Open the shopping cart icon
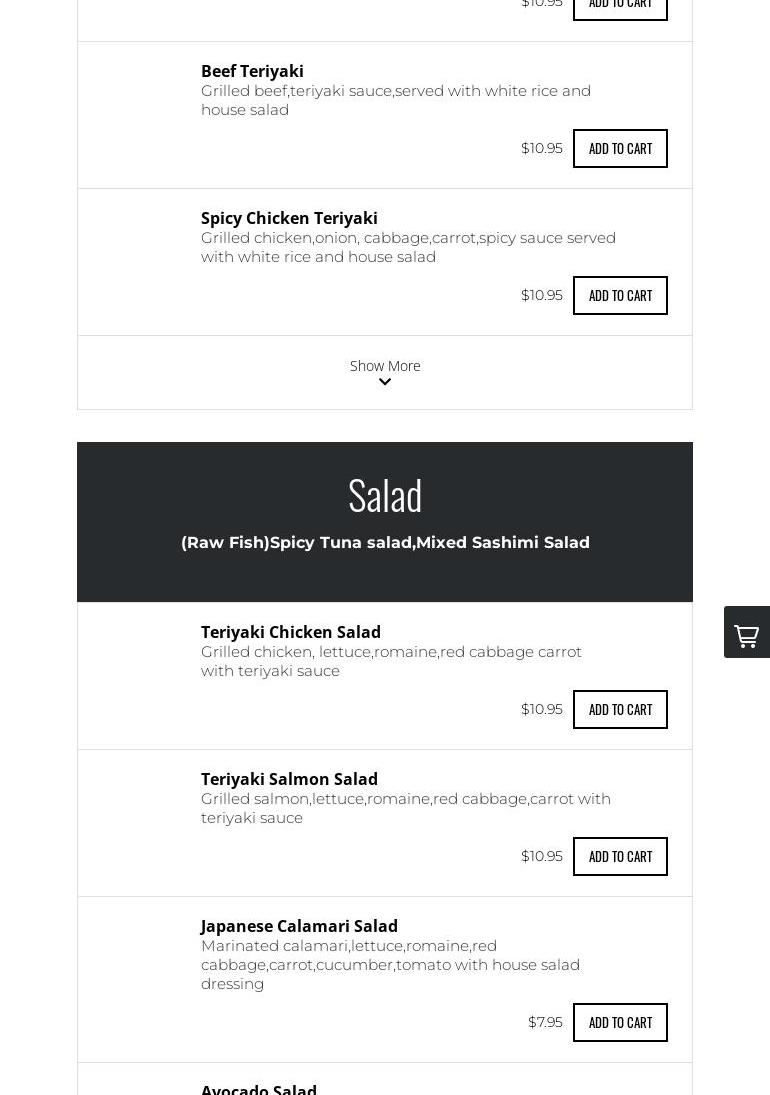 point(746,633)
